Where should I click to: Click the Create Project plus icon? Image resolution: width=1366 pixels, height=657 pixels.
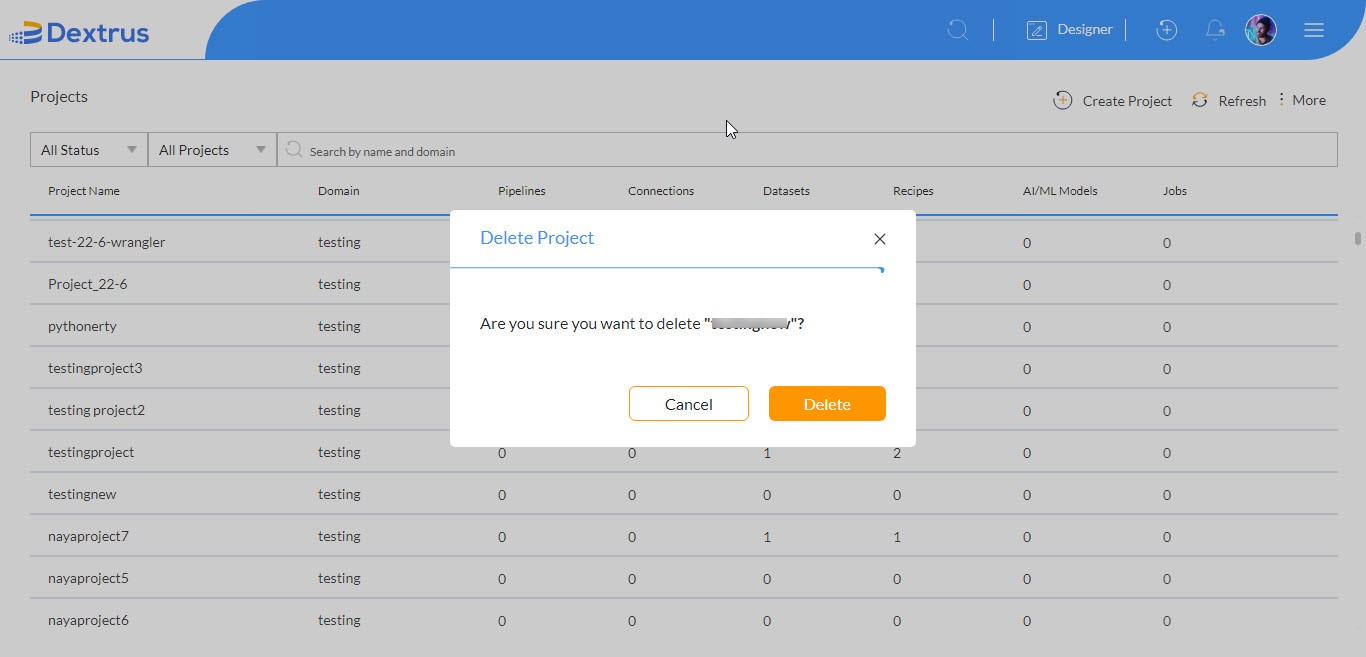click(1063, 100)
